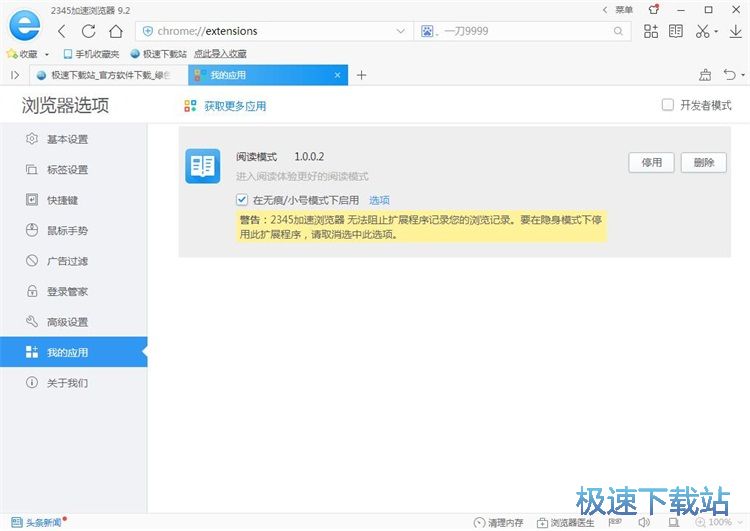Click the 阅读模式 extension icon

point(203,166)
